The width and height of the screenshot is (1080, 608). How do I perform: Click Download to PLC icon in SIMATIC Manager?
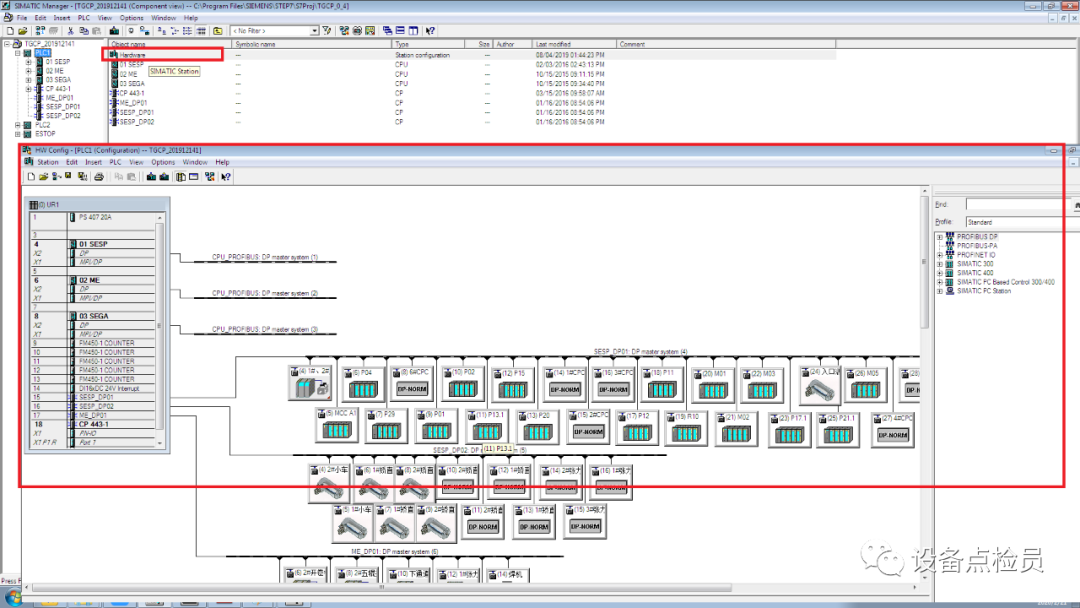pos(114,31)
